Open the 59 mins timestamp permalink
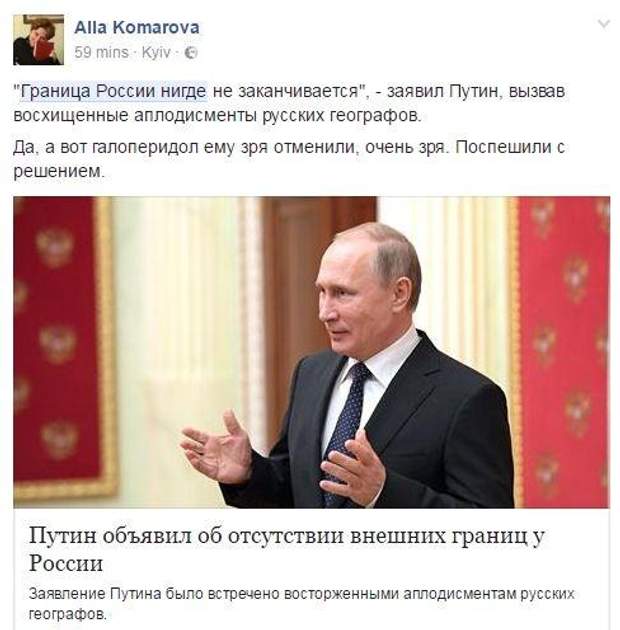Screen dimensions: 620x630 [101, 53]
